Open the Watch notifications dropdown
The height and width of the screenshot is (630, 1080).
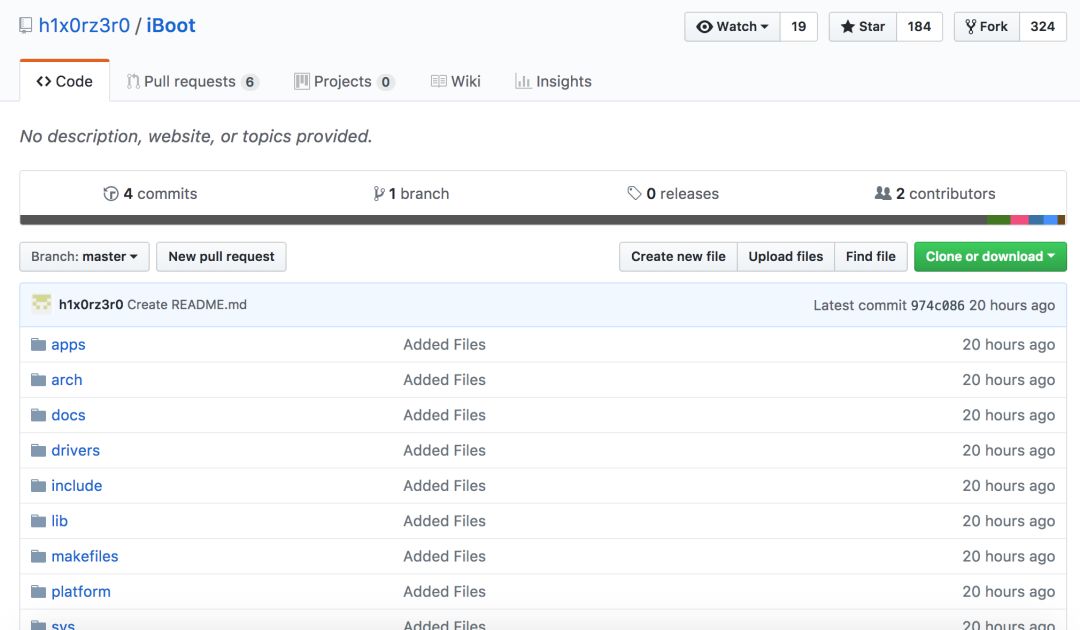(x=732, y=27)
